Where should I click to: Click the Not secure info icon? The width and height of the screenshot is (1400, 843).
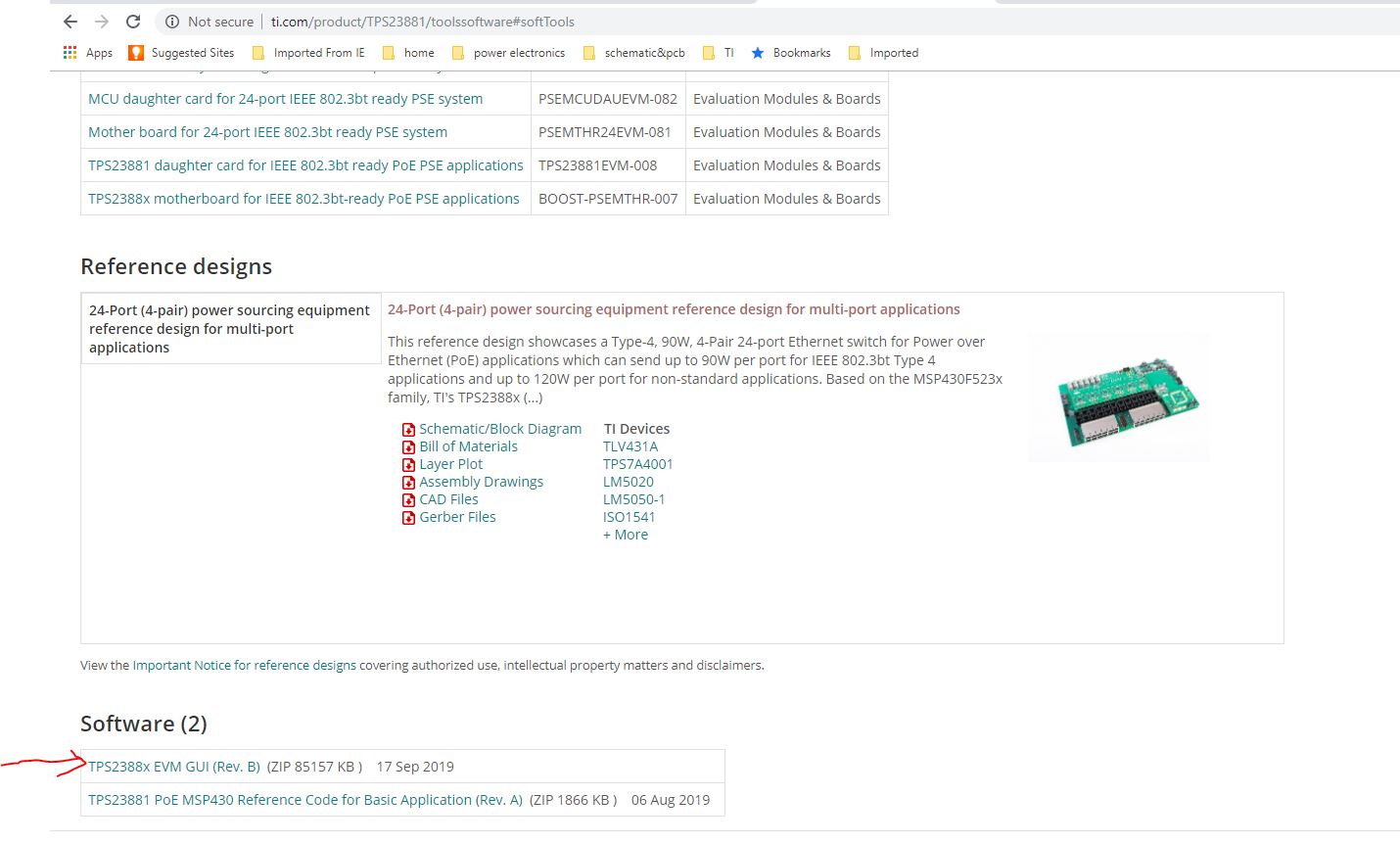point(172,22)
